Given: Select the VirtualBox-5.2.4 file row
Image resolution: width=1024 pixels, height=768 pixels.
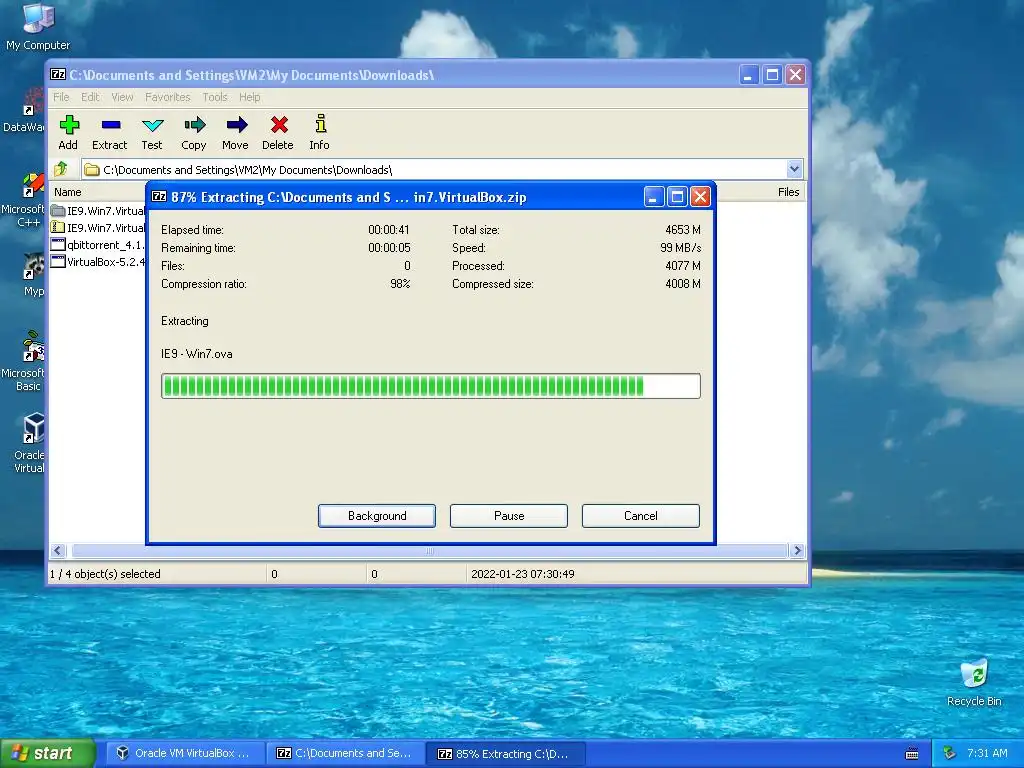Looking at the screenshot, I should pyautogui.click(x=98, y=262).
